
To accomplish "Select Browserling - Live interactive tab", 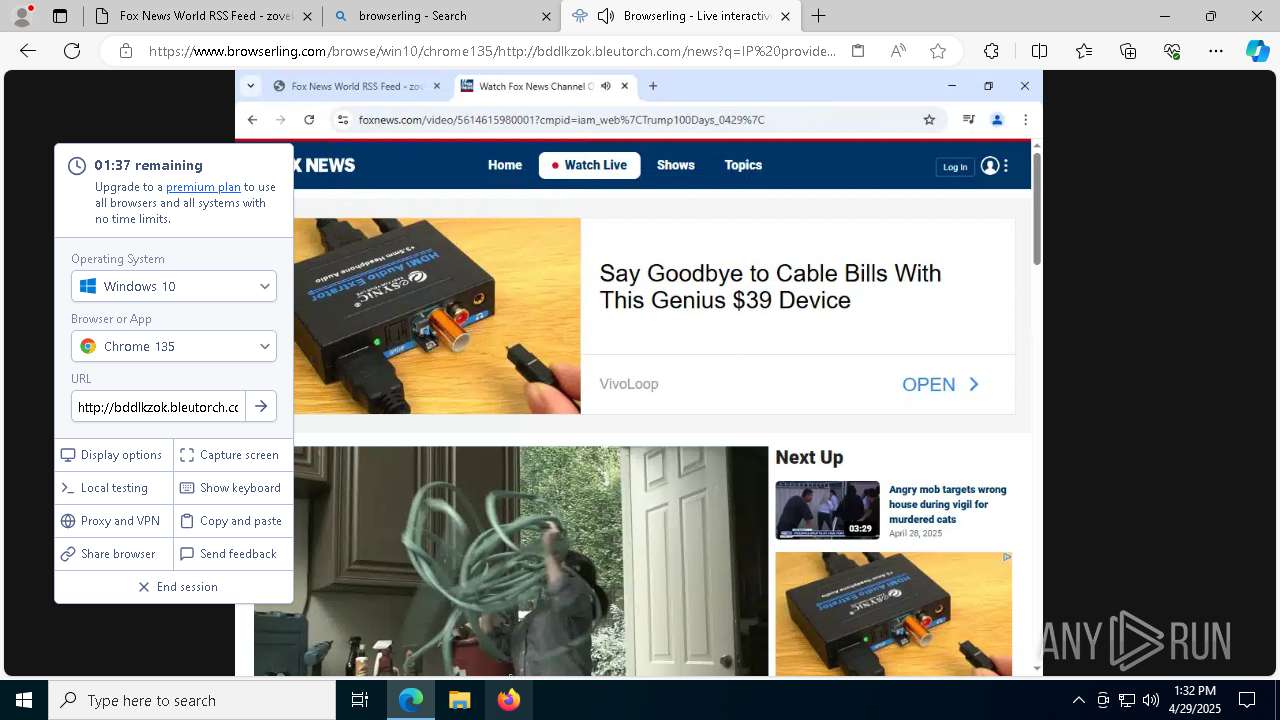I will (680, 16).
